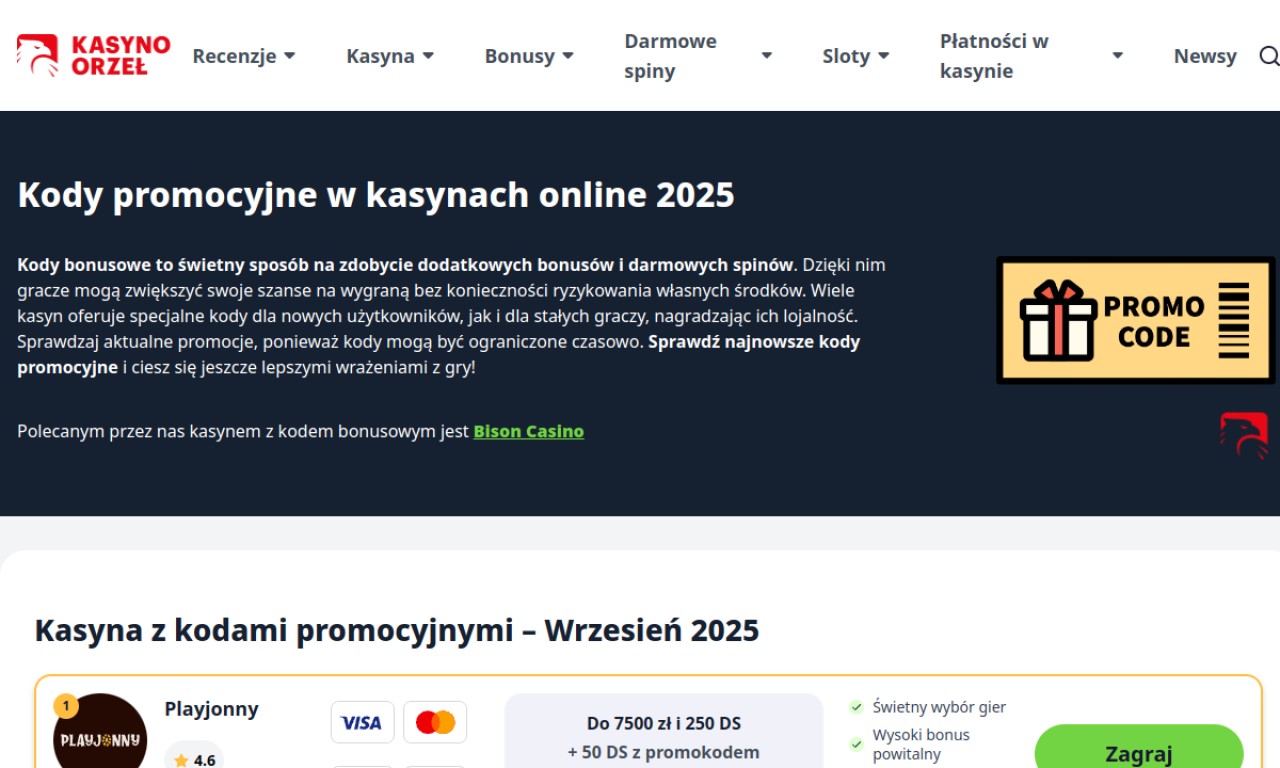Open the Płatności w kasynie menu
Screen dimensions: 1280x768
[x=994, y=56]
